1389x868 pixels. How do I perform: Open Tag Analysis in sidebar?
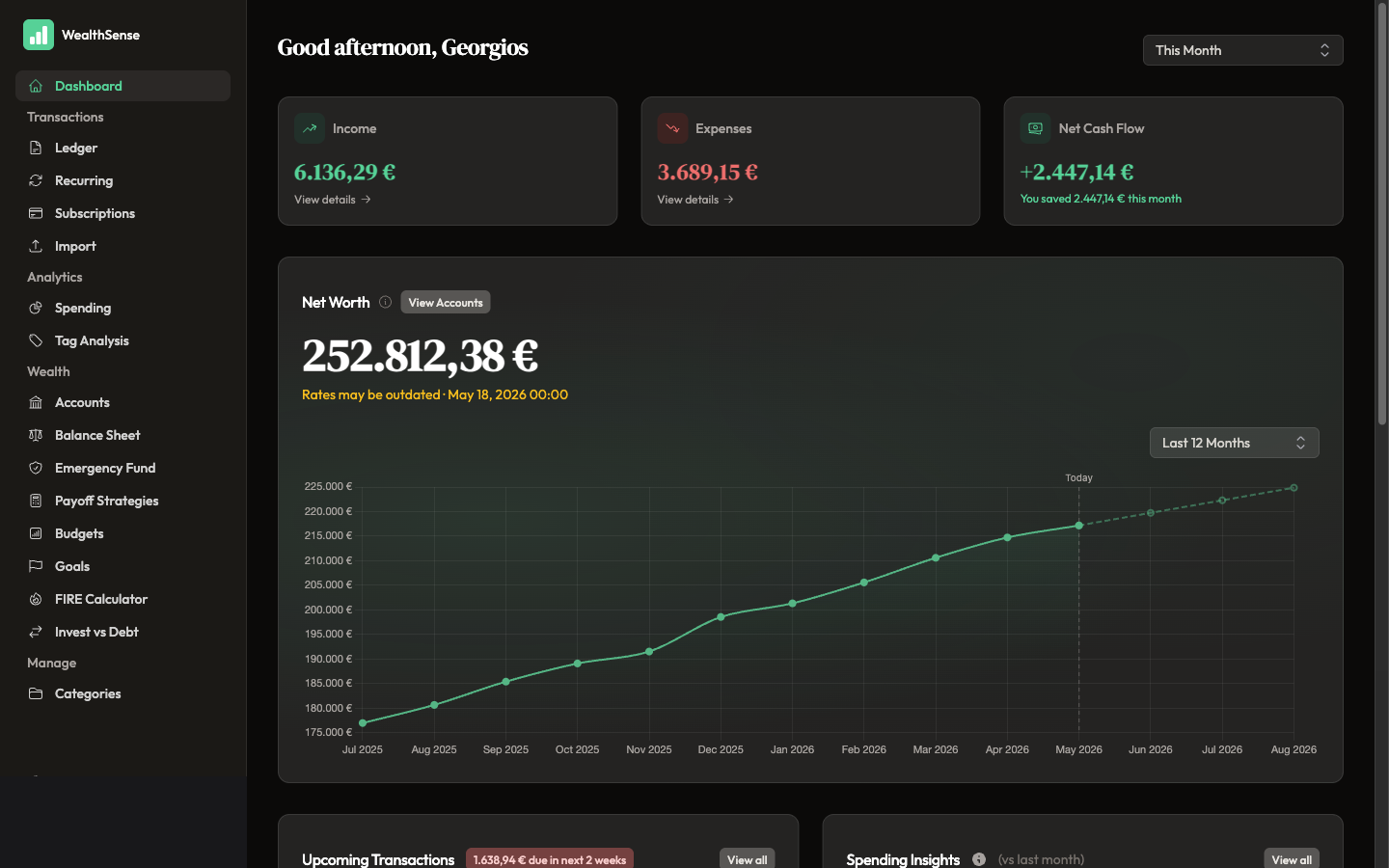click(x=123, y=340)
